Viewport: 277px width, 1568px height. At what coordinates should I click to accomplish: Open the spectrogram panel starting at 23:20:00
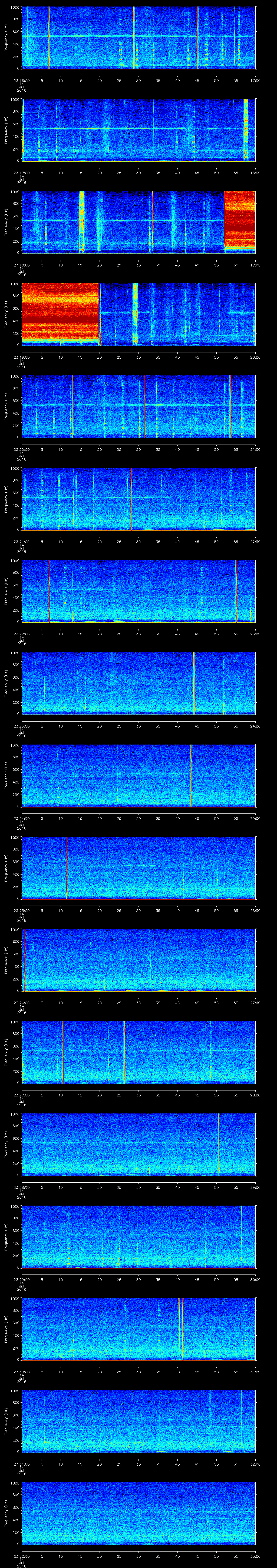139,407
